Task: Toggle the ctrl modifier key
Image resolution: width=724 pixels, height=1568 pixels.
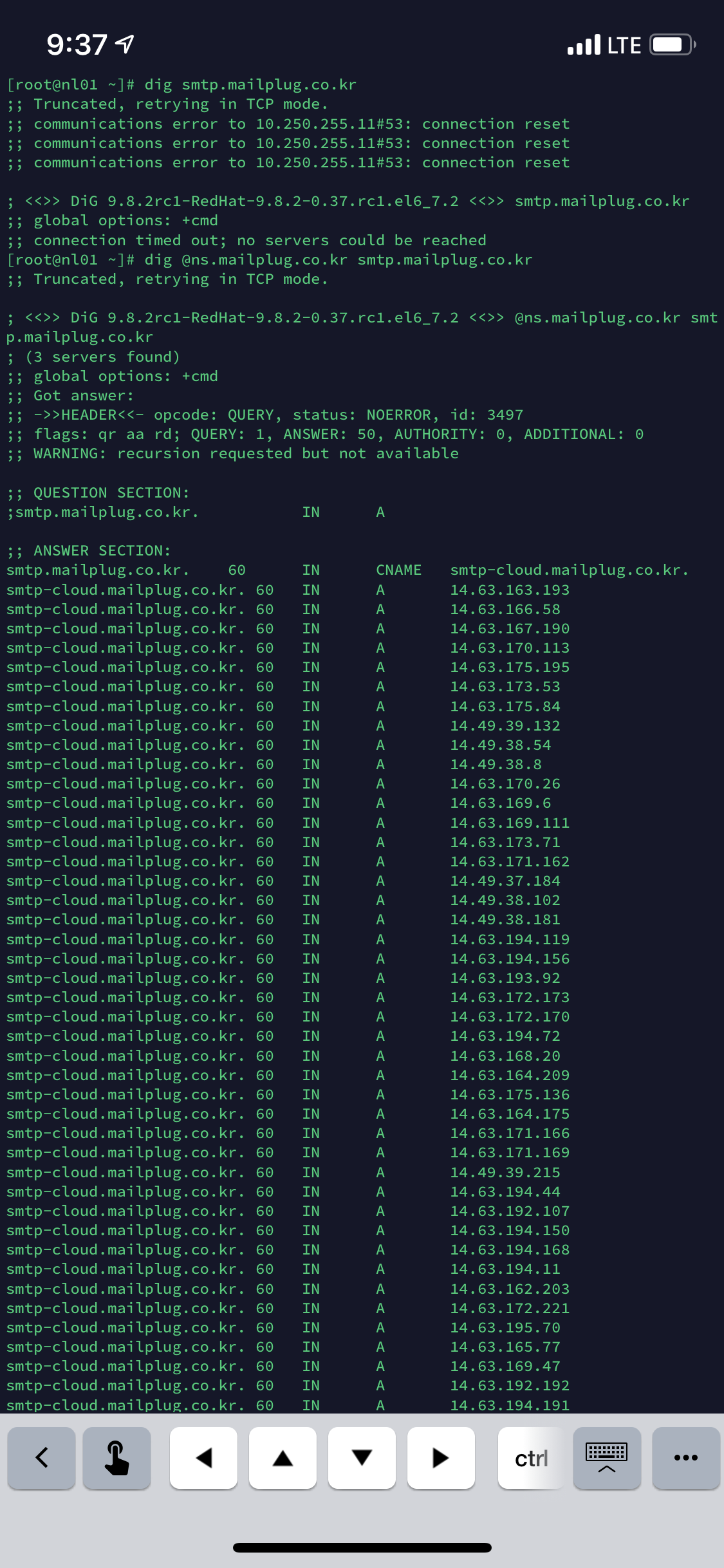Action: click(x=532, y=1457)
